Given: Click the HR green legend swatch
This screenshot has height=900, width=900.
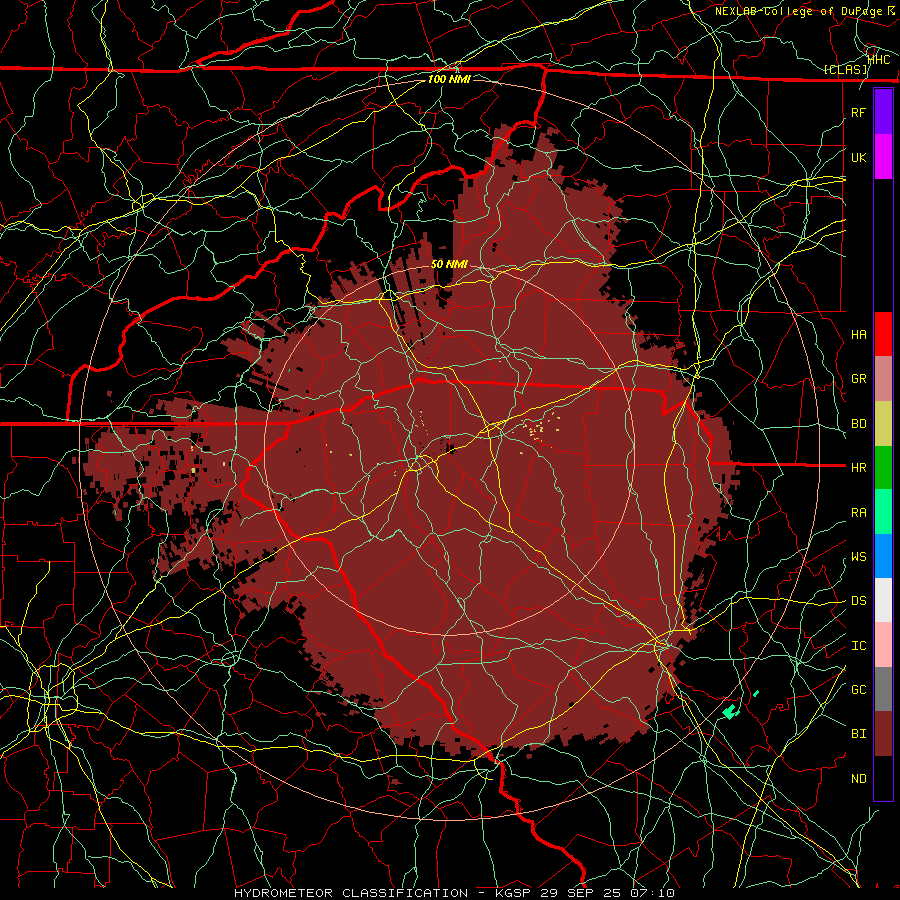Looking at the screenshot, I should 883,467.
